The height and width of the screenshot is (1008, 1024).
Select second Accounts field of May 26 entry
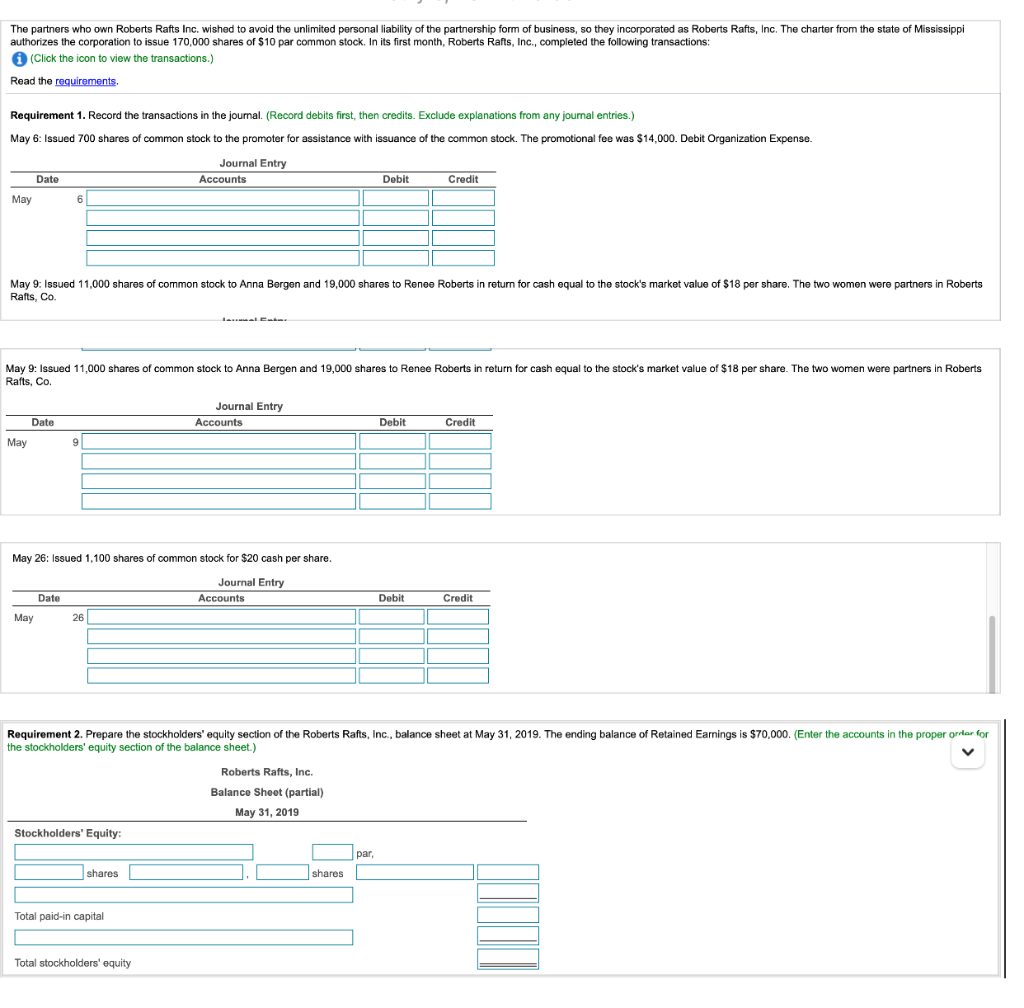pos(221,637)
